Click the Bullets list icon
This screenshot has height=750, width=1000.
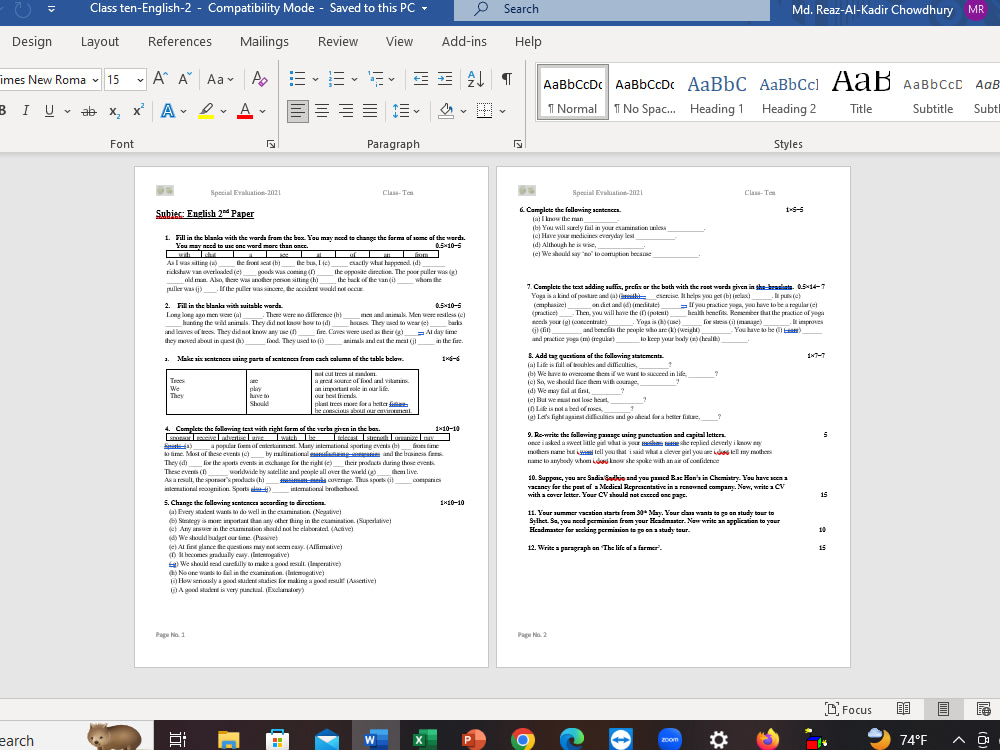297,78
